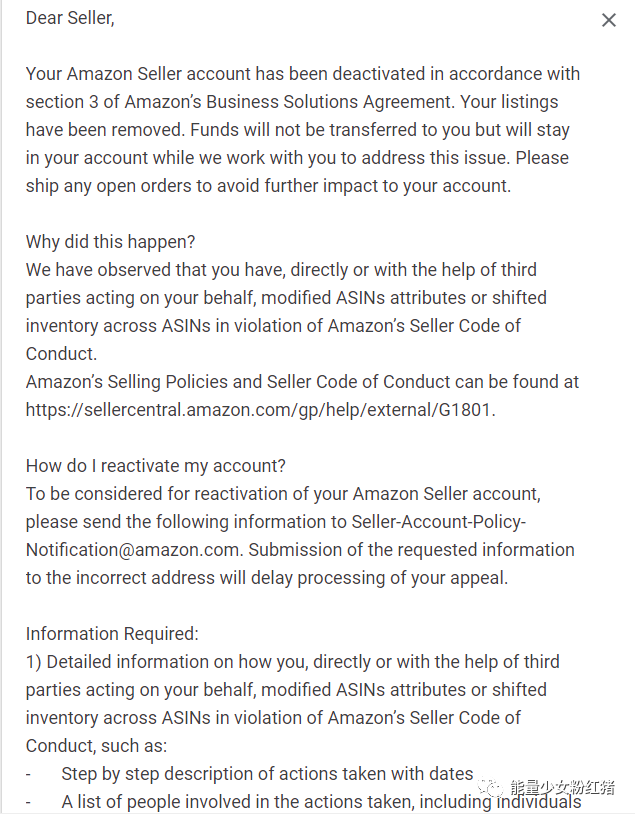Click the "1) Detailed information" list item

point(292,662)
